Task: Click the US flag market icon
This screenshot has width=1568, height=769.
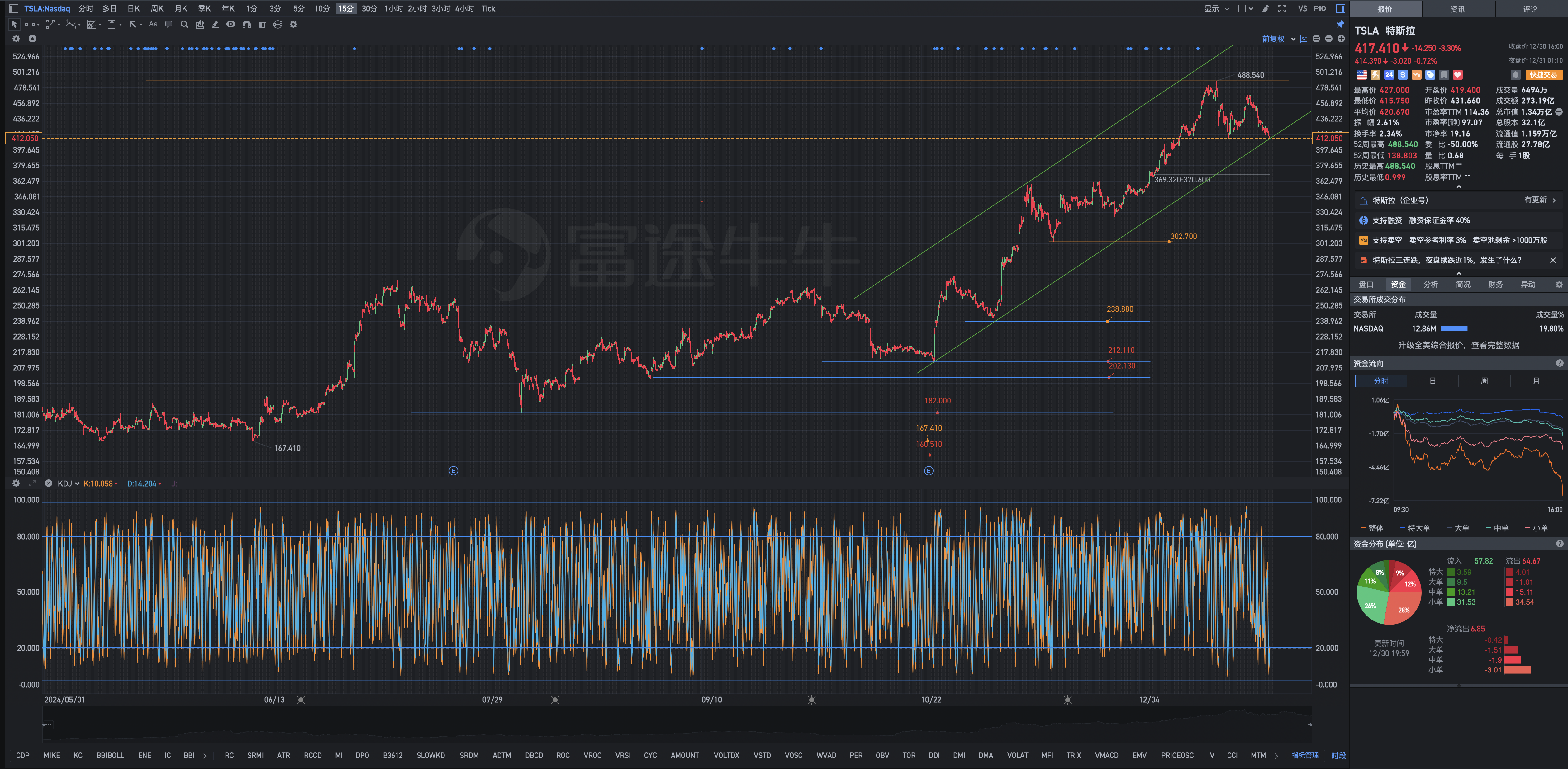Action: click(x=1362, y=75)
